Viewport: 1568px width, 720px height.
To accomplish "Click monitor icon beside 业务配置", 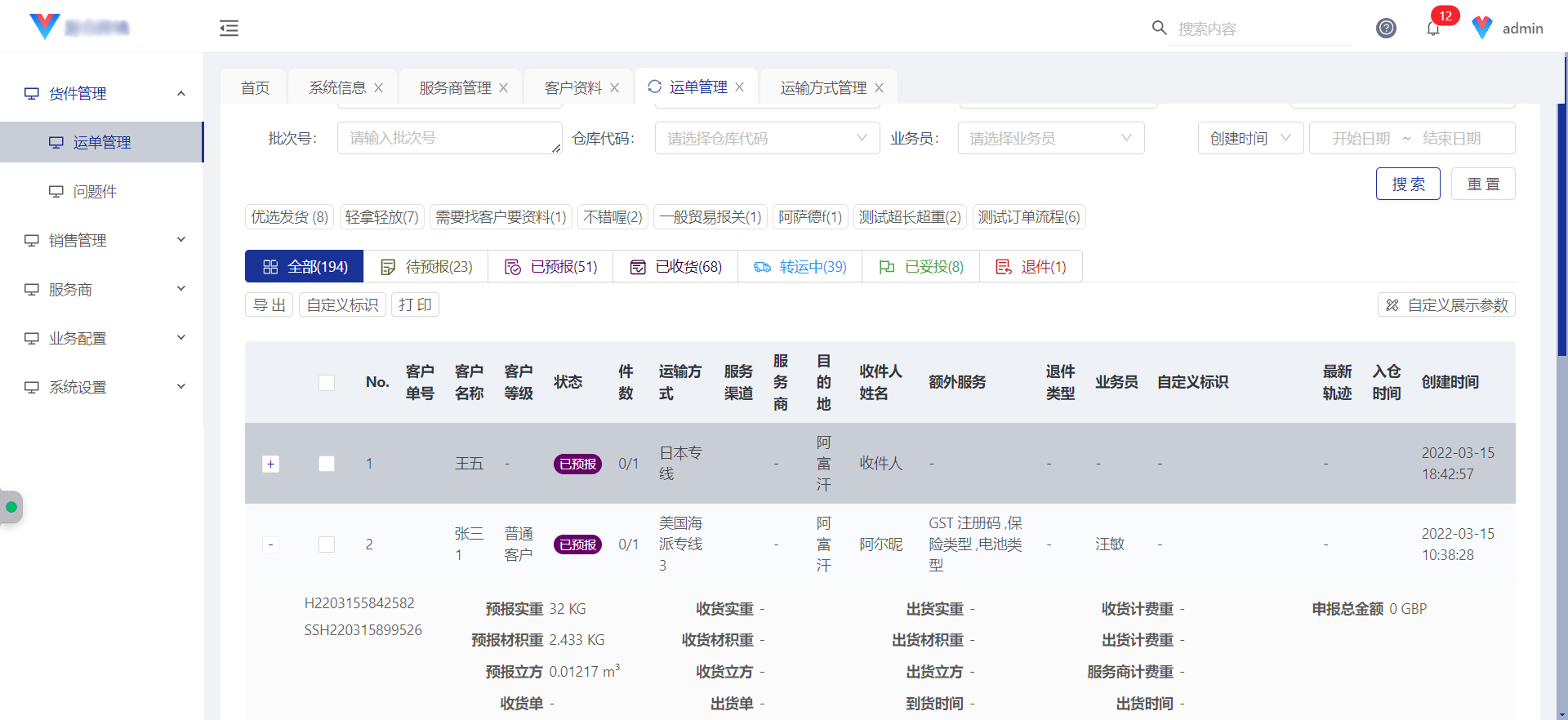I will (x=32, y=338).
